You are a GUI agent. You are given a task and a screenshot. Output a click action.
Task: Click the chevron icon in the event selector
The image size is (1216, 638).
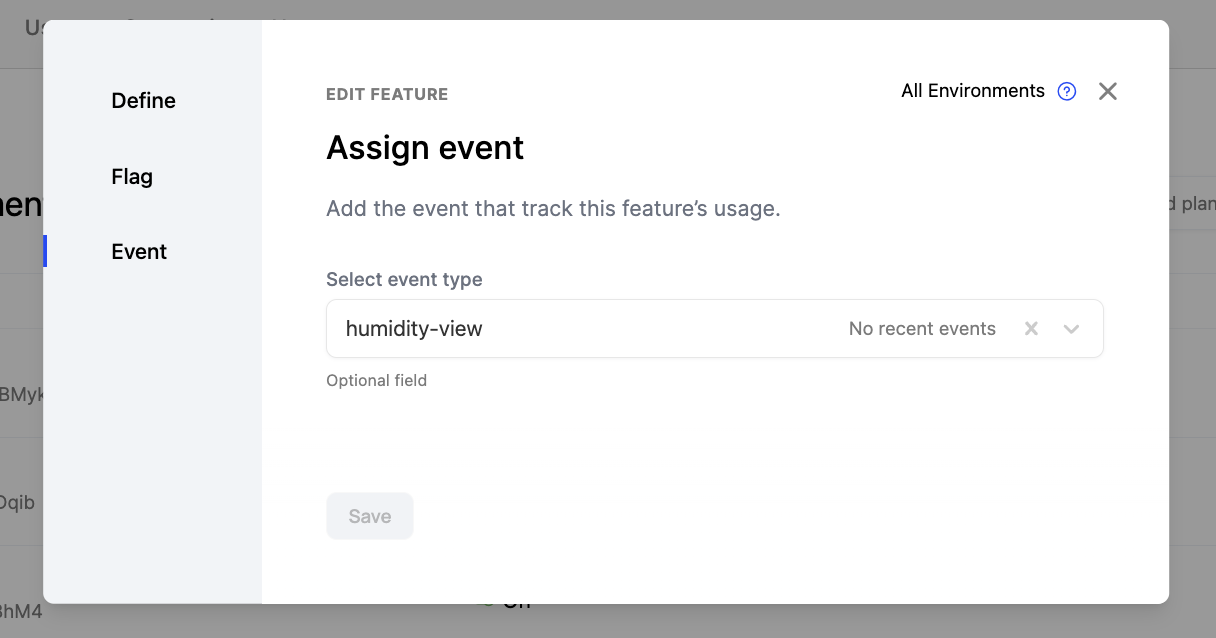1071,328
